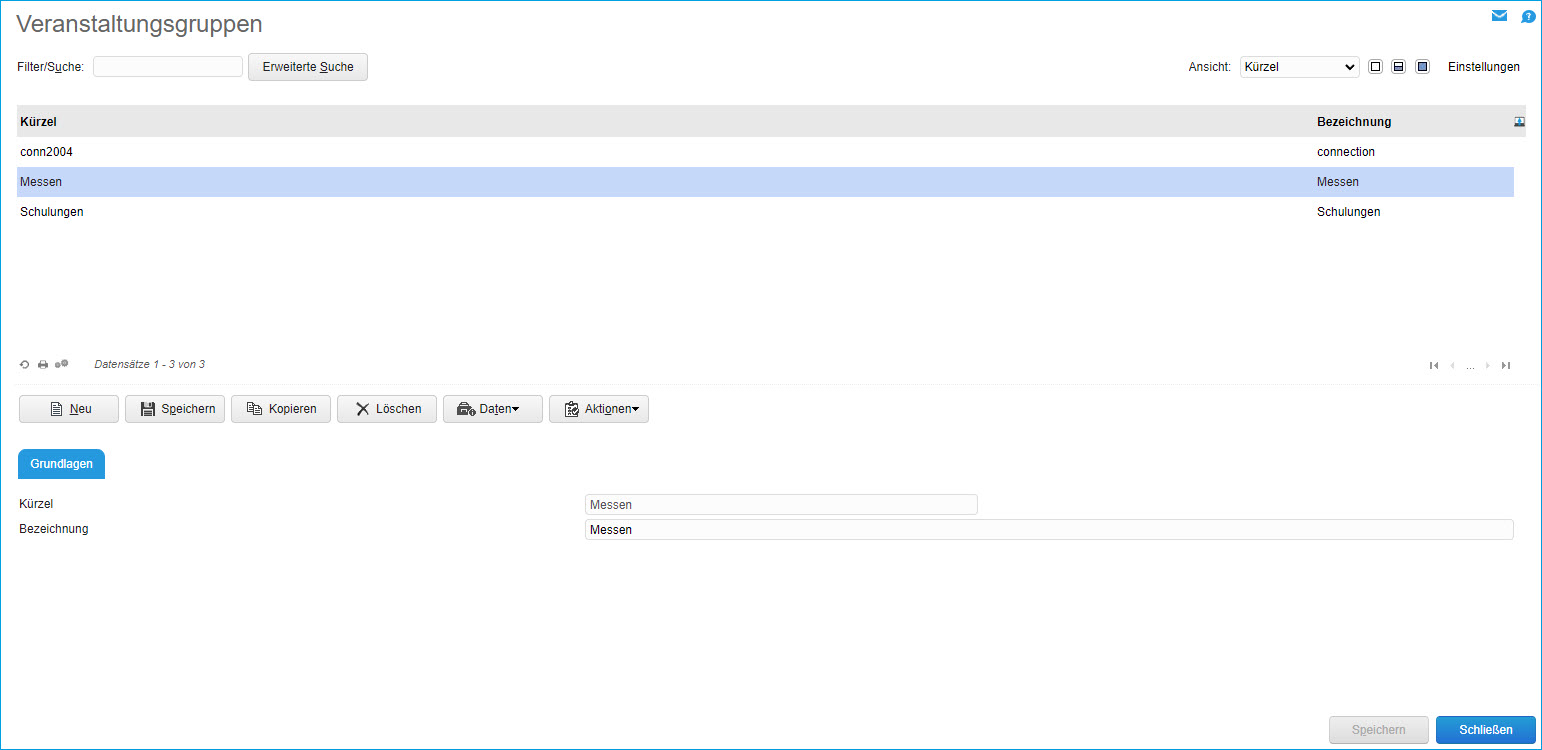Open the Daten dropdown menu
1542x750 pixels.
pyautogui.click(x=493, y=409)
